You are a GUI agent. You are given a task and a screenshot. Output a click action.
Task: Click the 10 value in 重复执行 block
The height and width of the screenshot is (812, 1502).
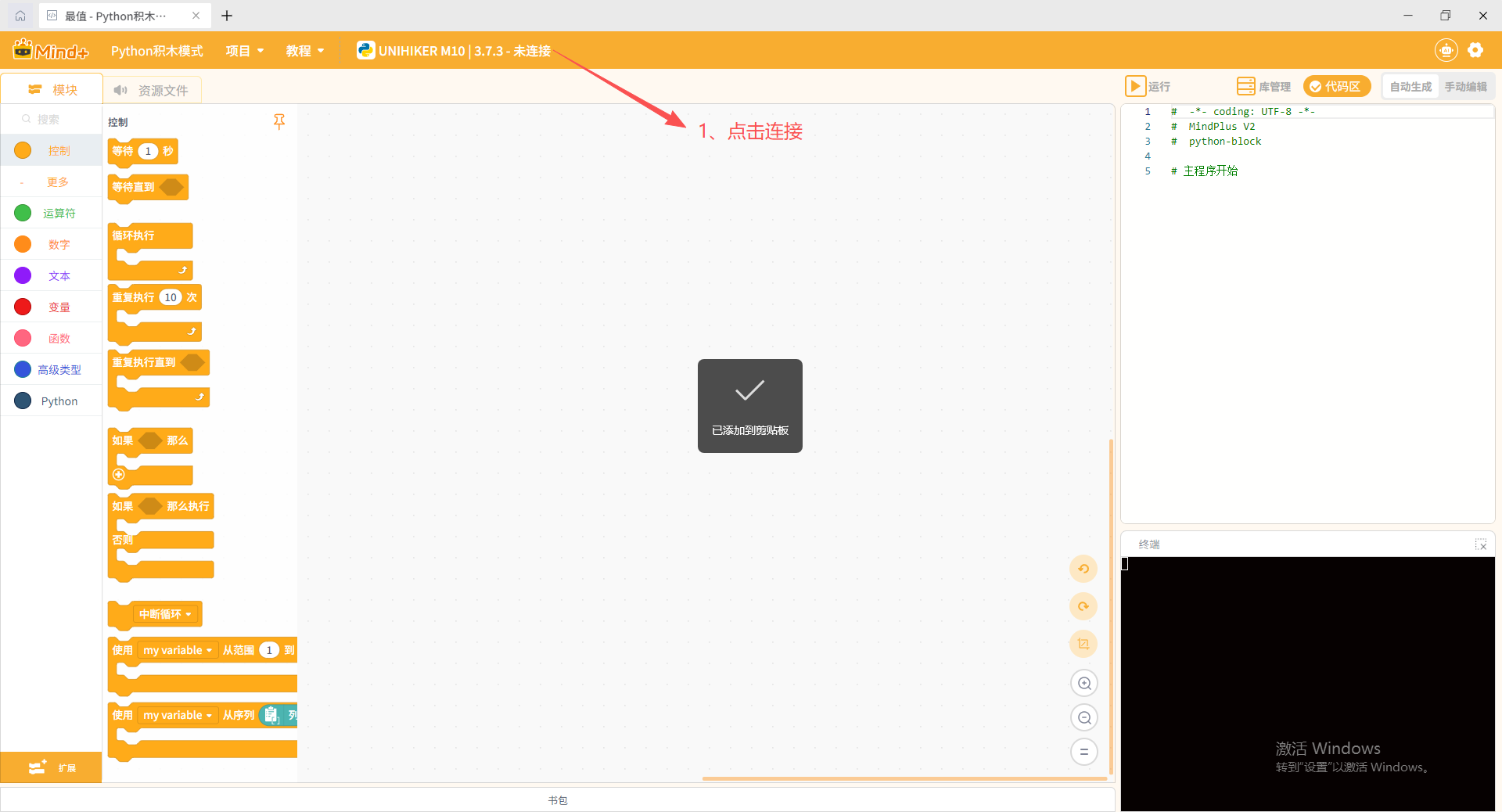click(x=171, y=297)
